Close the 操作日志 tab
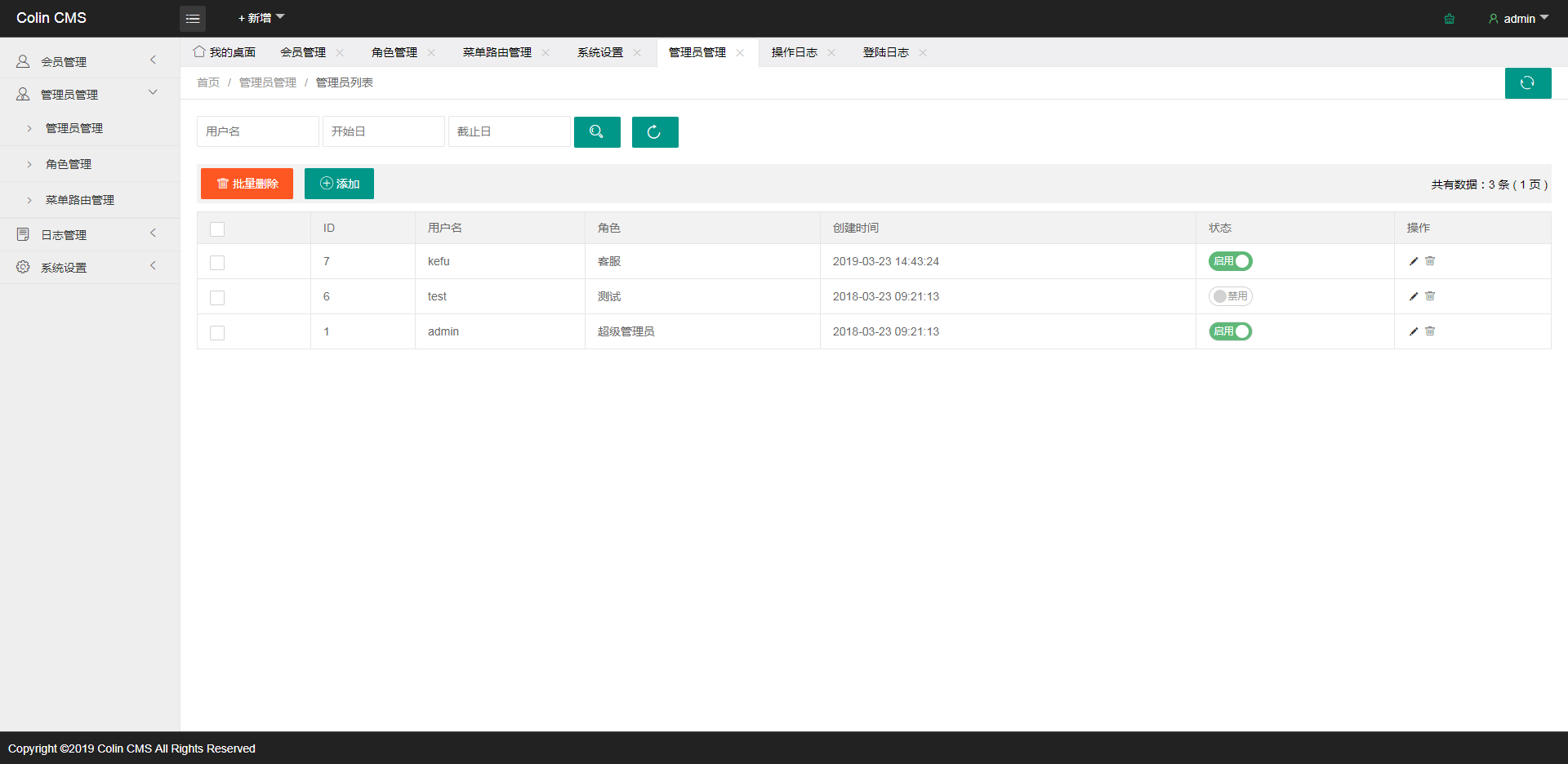The width and height of the screenshot is (1568, 764). (x=831, y=52)
